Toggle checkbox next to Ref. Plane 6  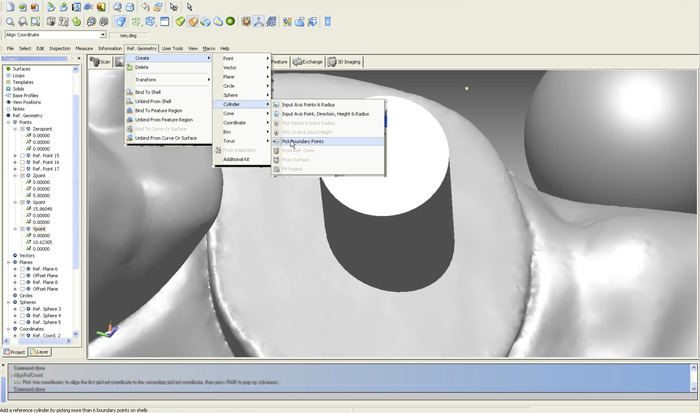[x=23, y=269]
